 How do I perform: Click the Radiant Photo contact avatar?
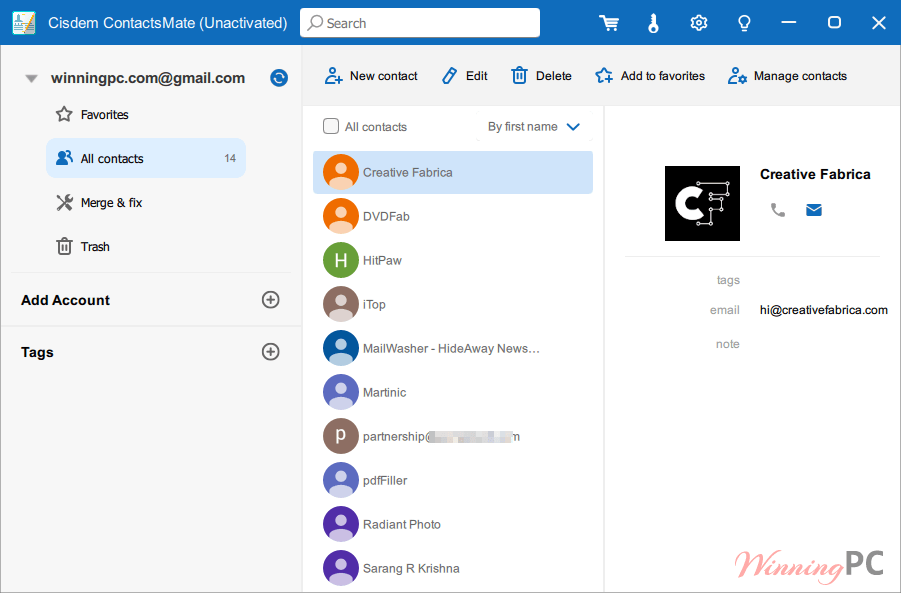(341, 524)
